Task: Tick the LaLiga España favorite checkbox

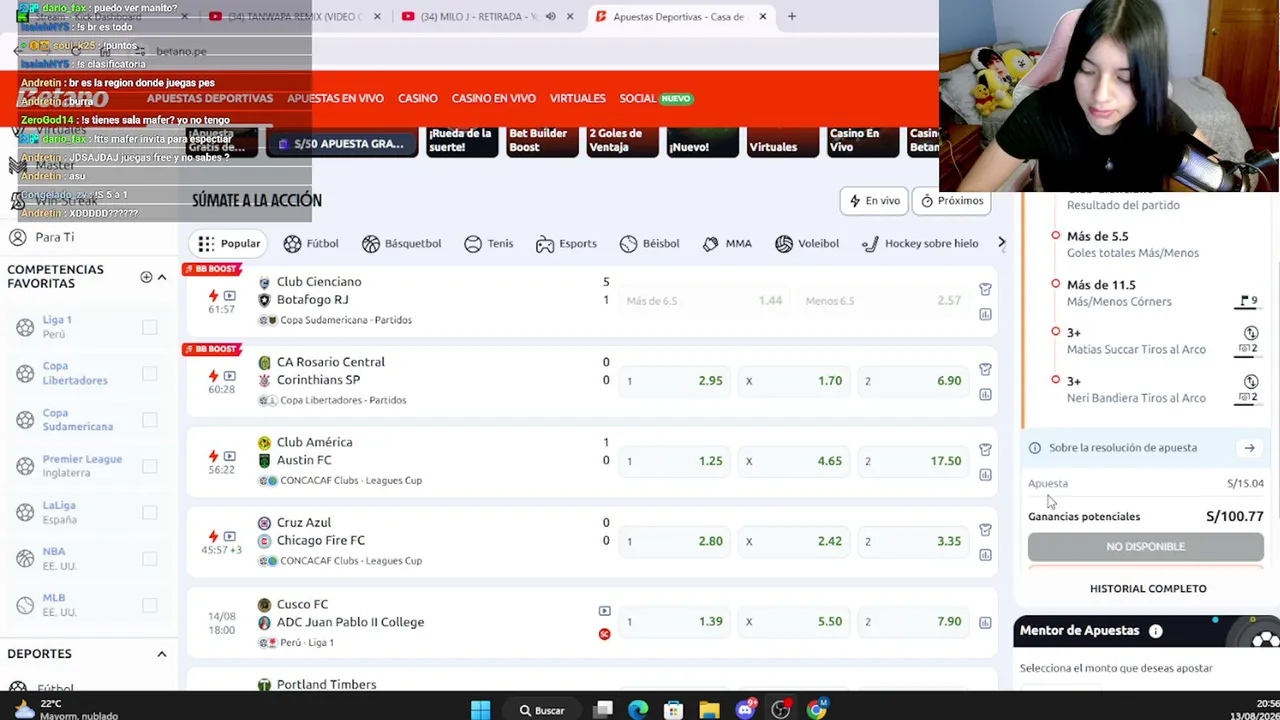Action: coord(149,512)
